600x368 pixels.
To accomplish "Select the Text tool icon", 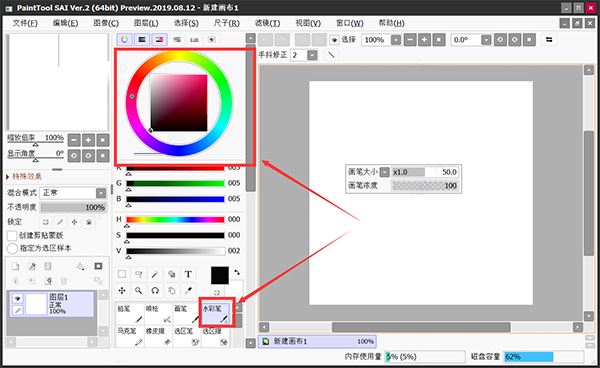I will tap(188, 274).
